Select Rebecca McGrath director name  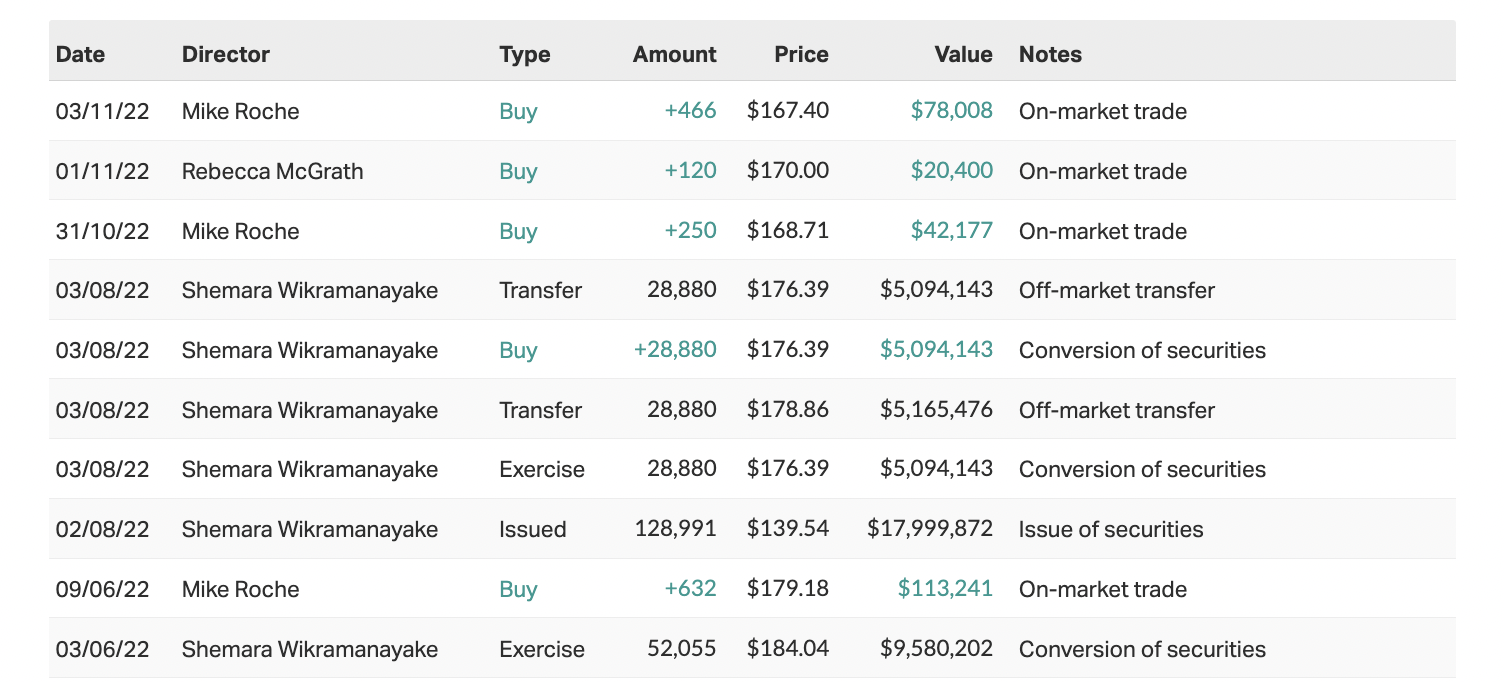272,171
